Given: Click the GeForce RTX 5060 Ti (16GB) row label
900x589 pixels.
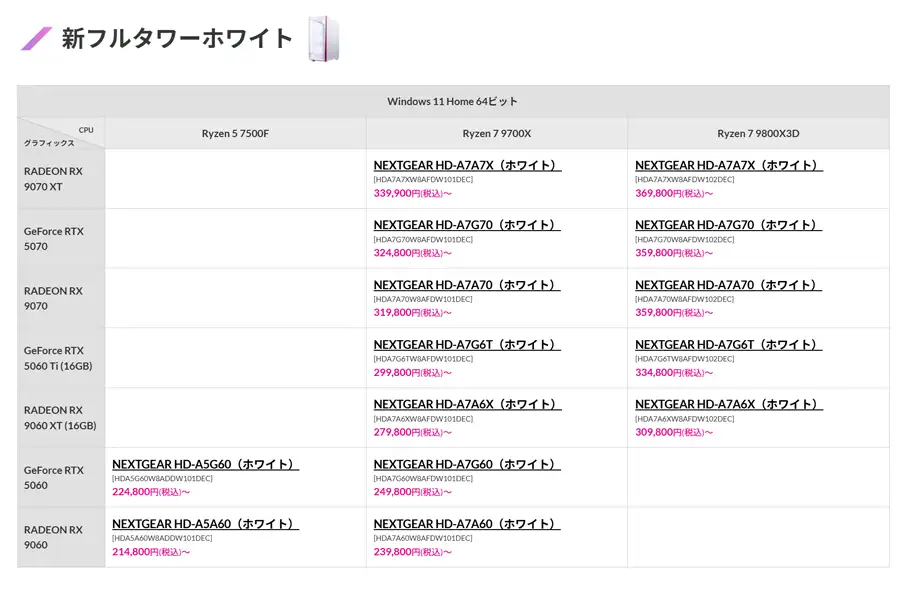Looking at the screenshot, I should click(x=58, y=358).
